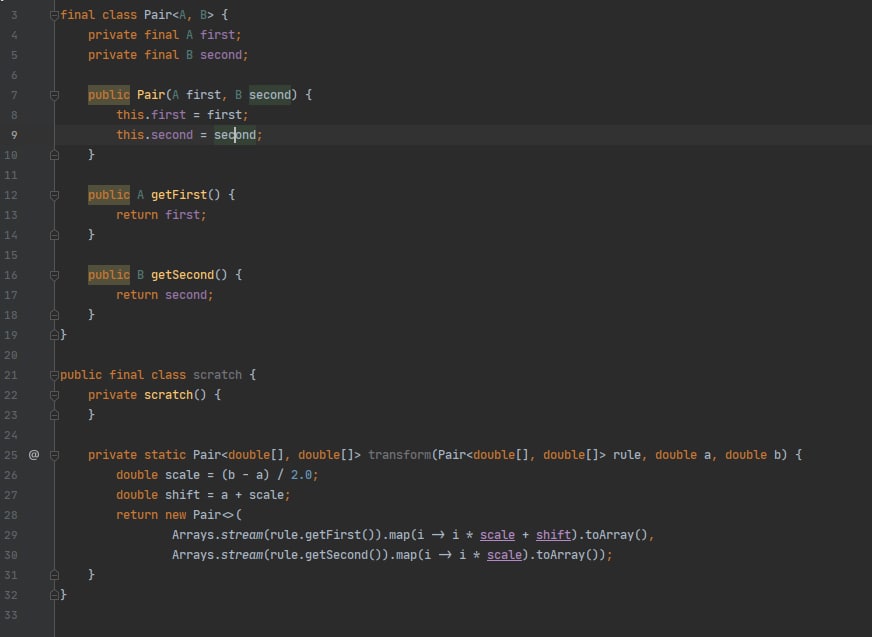Click the 'getFirst' method name on line 12
Viewport: 872px width, 637px height.
pyautogui.click(x=179, y=195)
